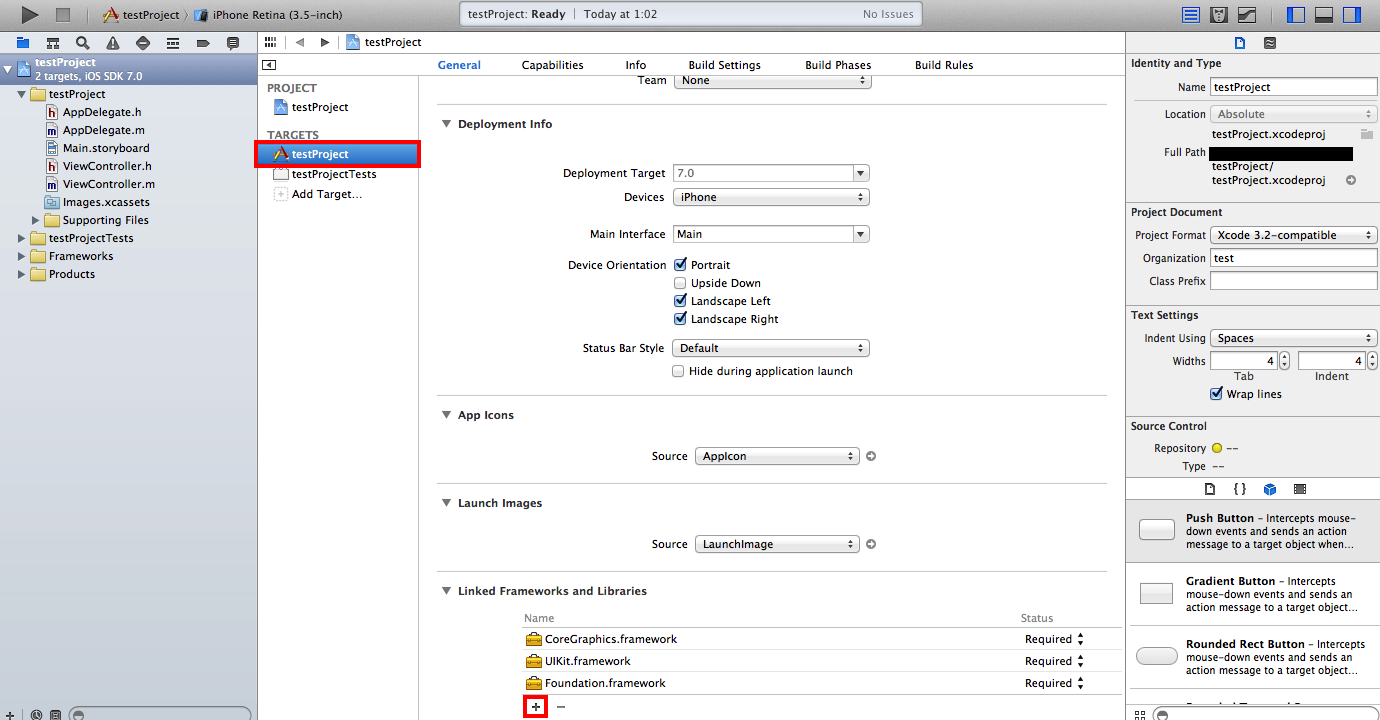Open the Project navigator folder icon
This screenshot has height=720, width=1380.
(x=23, y=43)
